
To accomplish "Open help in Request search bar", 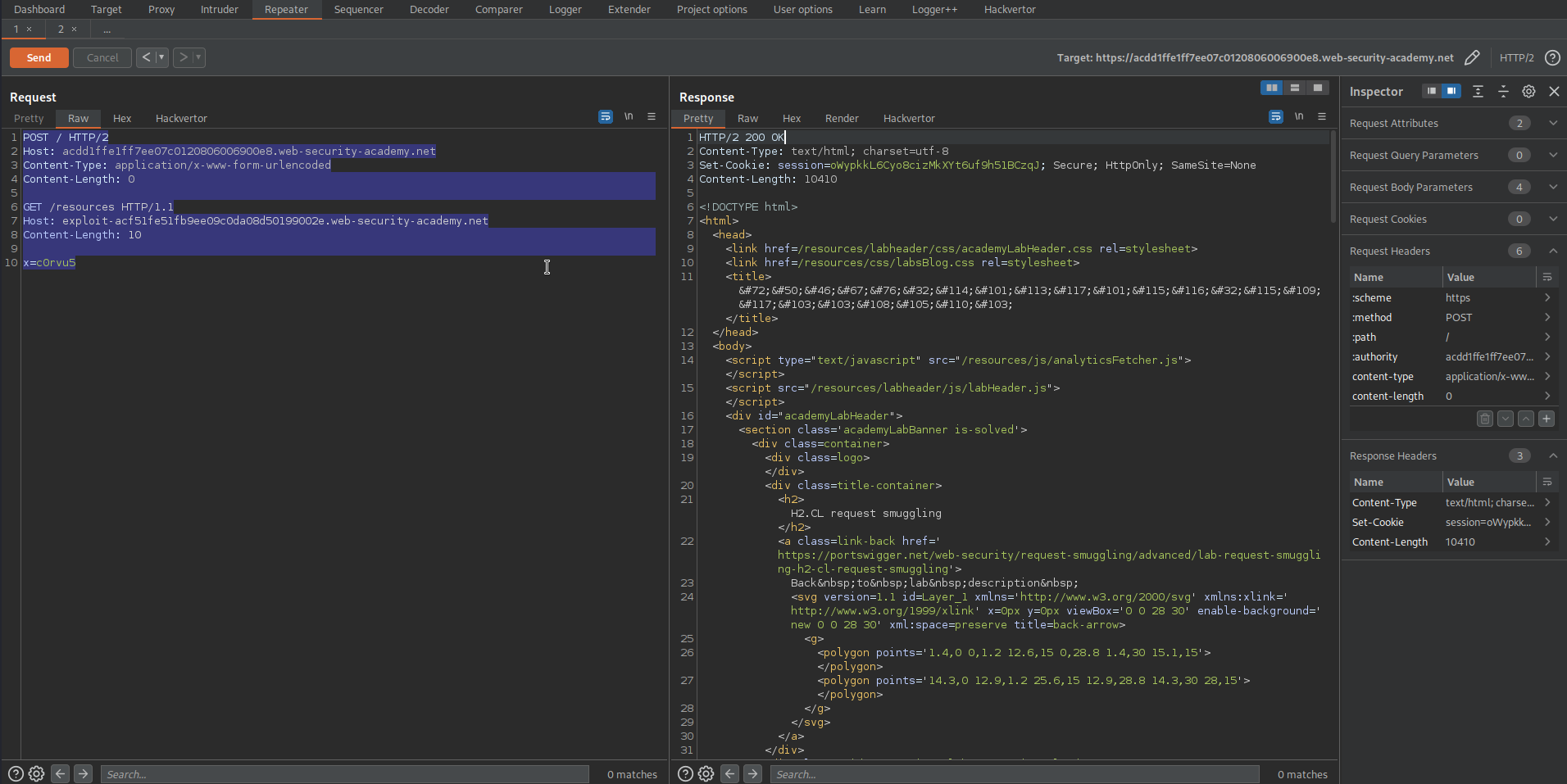I will (16, 773).
